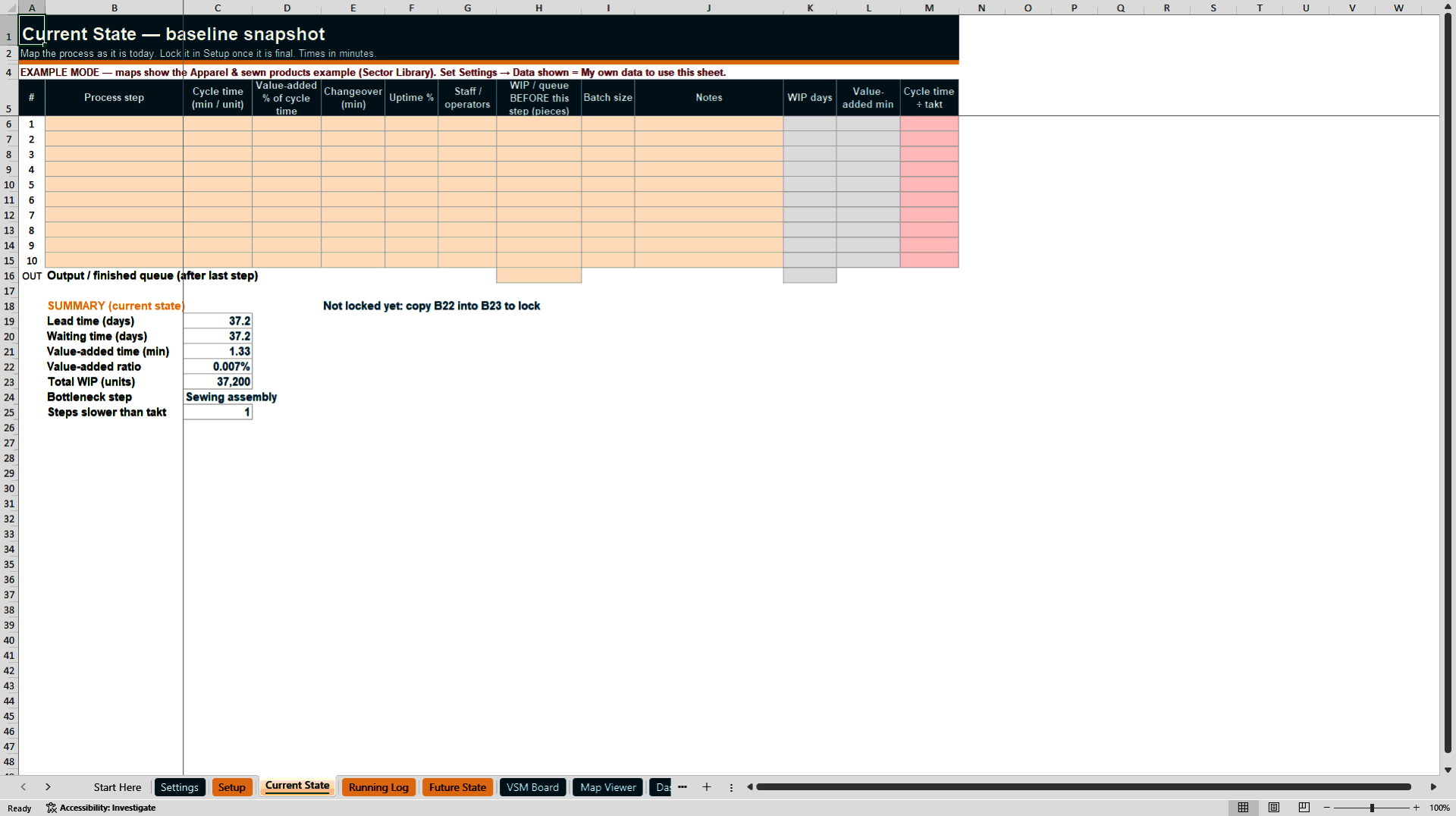1456x816 pixels.
Task: Select the 'Not locked yet' message cell
Action: pos(431,306)
